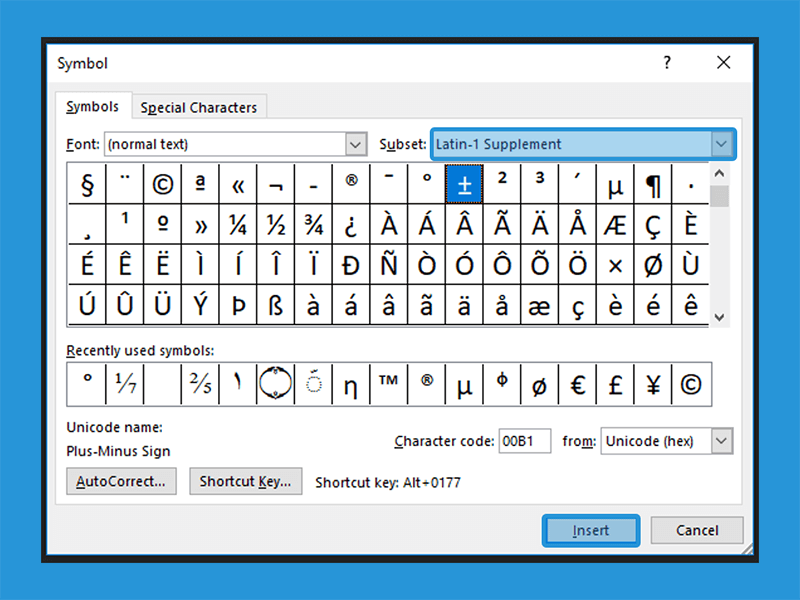Pick the pound £ recently used symbol

pyautogui.click(x=615, y=384)
